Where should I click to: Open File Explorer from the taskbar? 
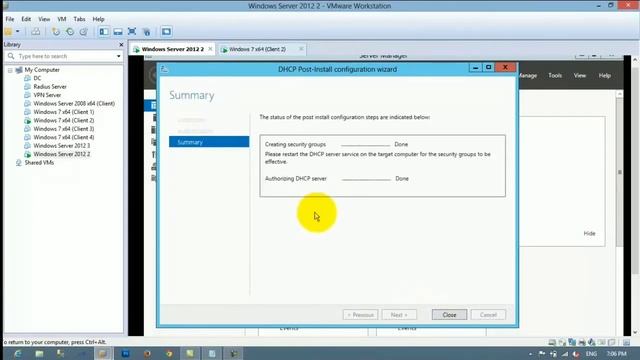pos(39,353)
